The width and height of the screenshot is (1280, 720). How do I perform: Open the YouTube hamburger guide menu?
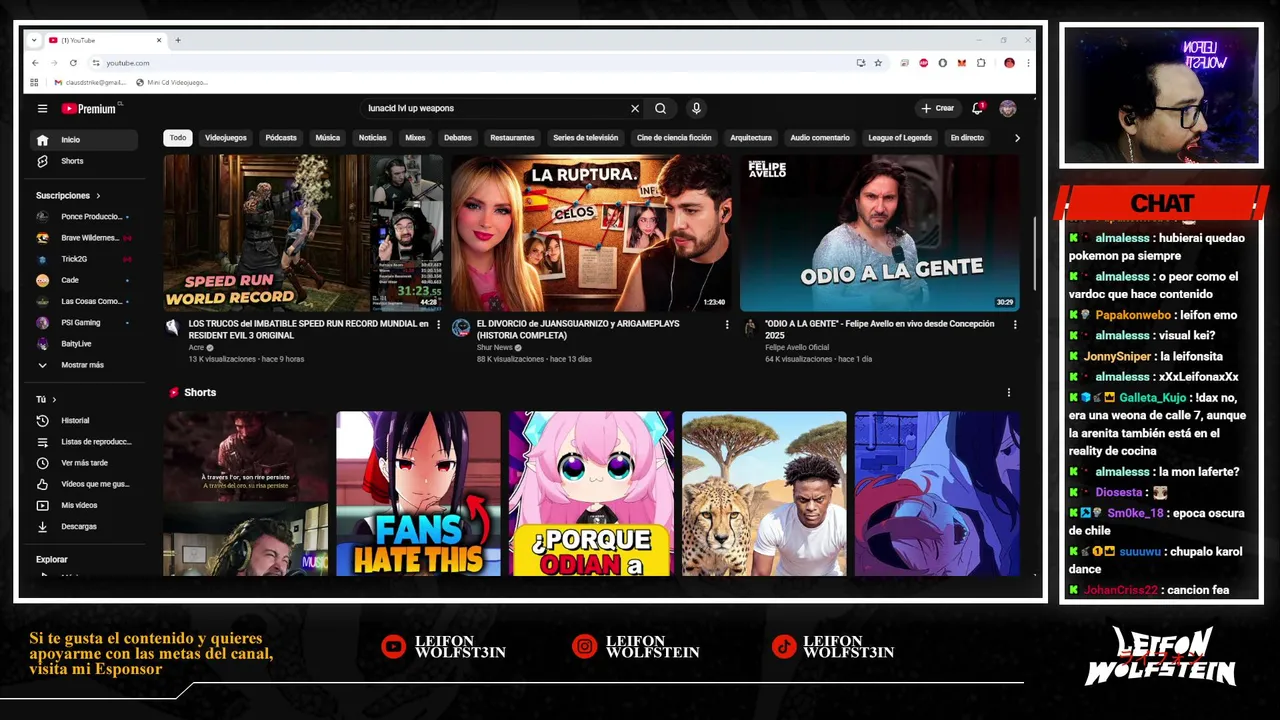pos(42,108)
